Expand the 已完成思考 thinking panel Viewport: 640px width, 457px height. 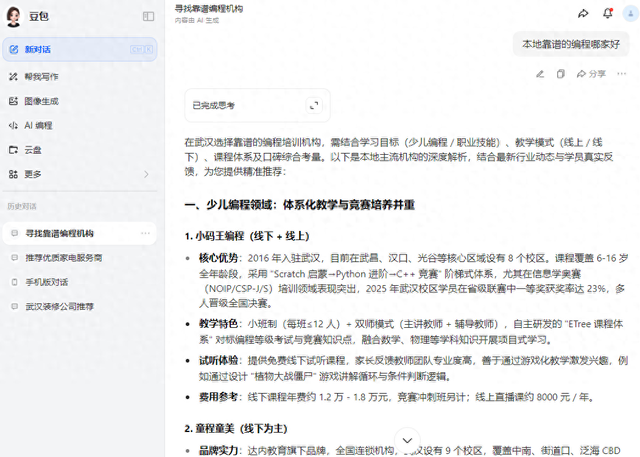(x=314, y=105)
